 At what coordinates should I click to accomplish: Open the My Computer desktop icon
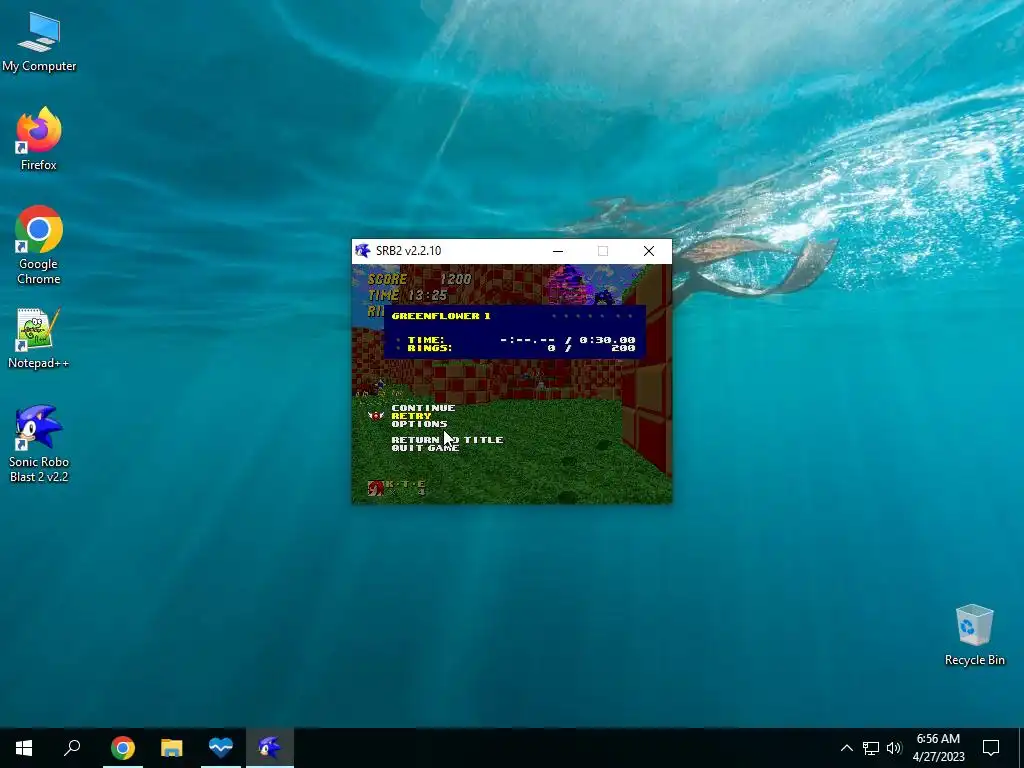39,42
